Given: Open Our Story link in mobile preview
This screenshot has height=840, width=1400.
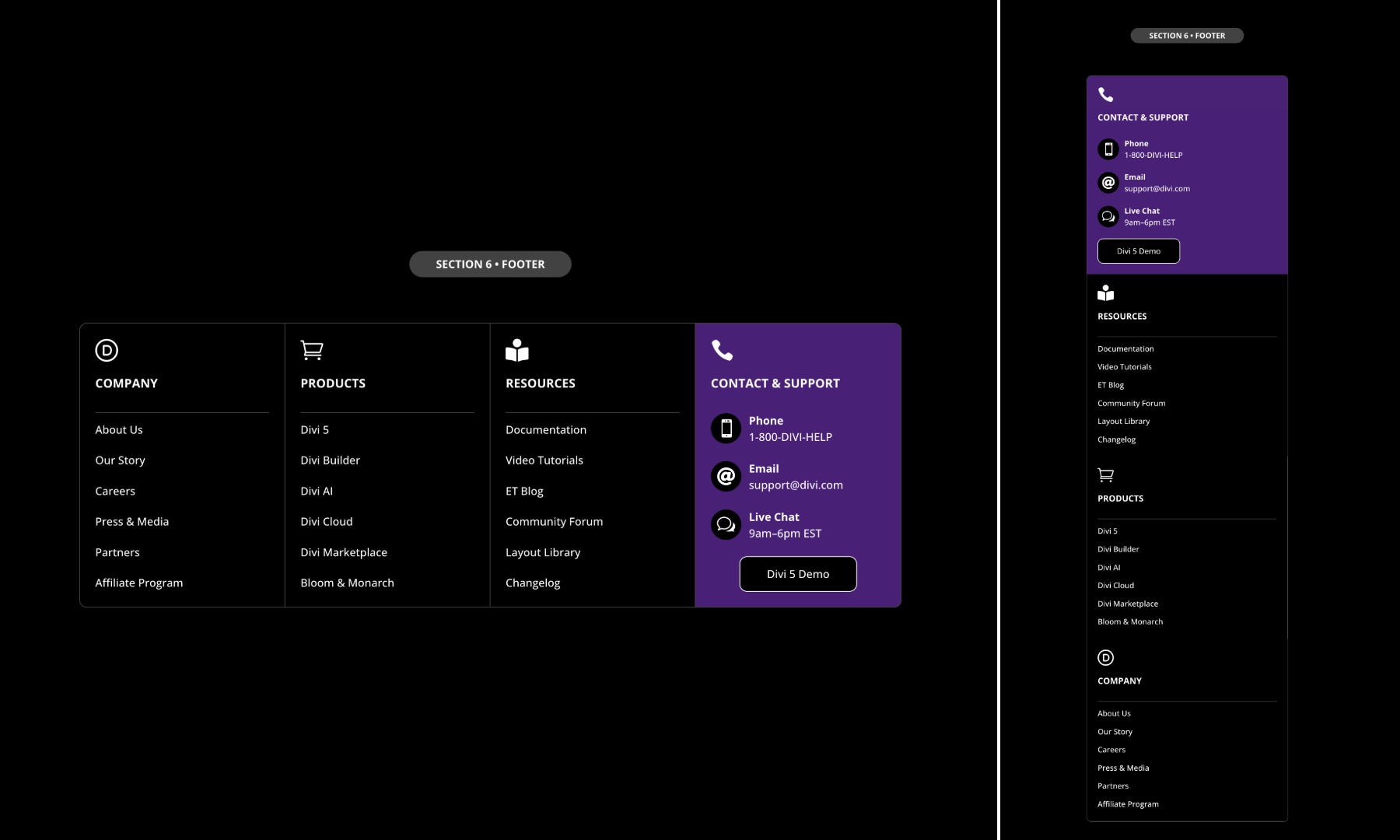Looking at the screenshot, I should pos(1115,732).
